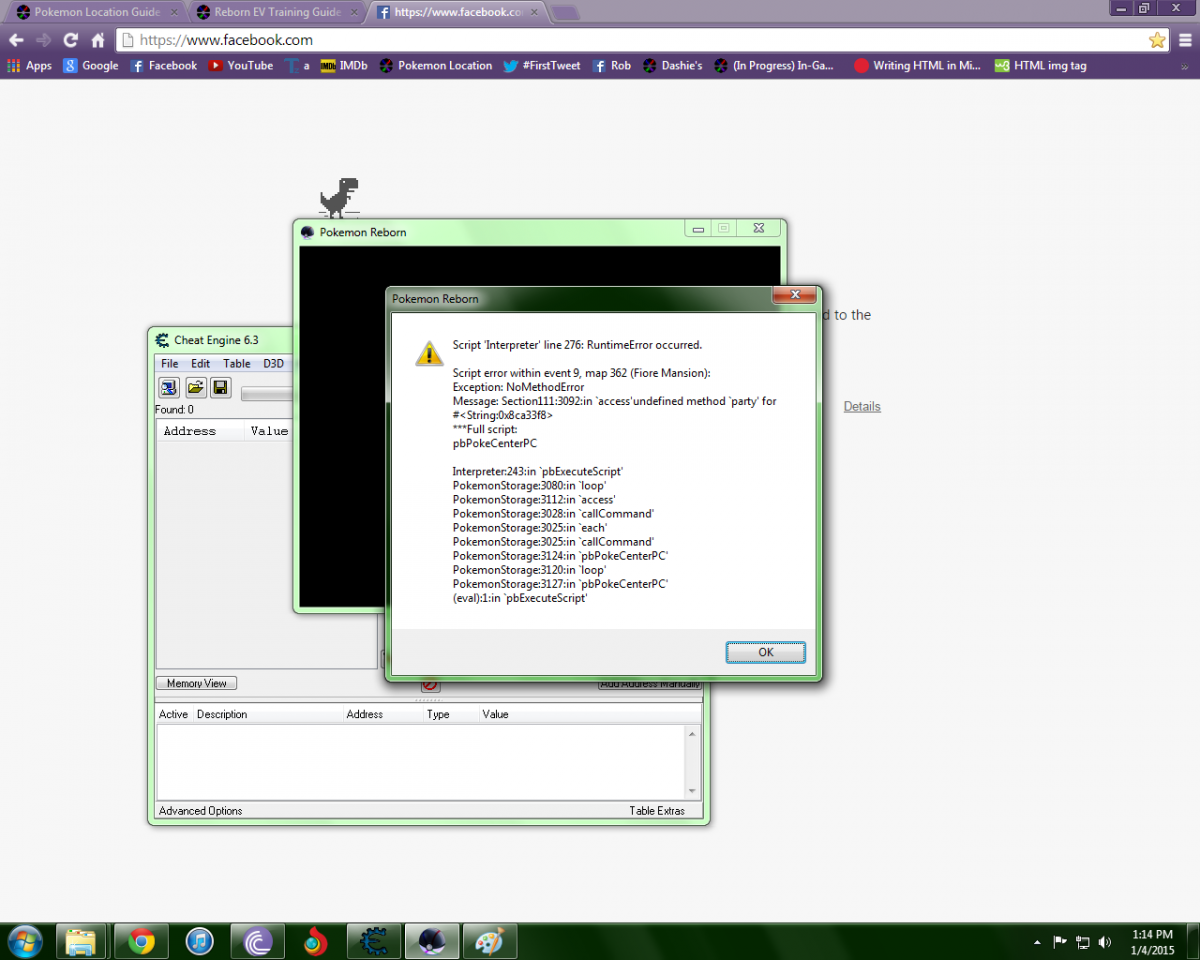Show hidden system tray icons
The image size is (1200, 960).
pos(1037,942)
